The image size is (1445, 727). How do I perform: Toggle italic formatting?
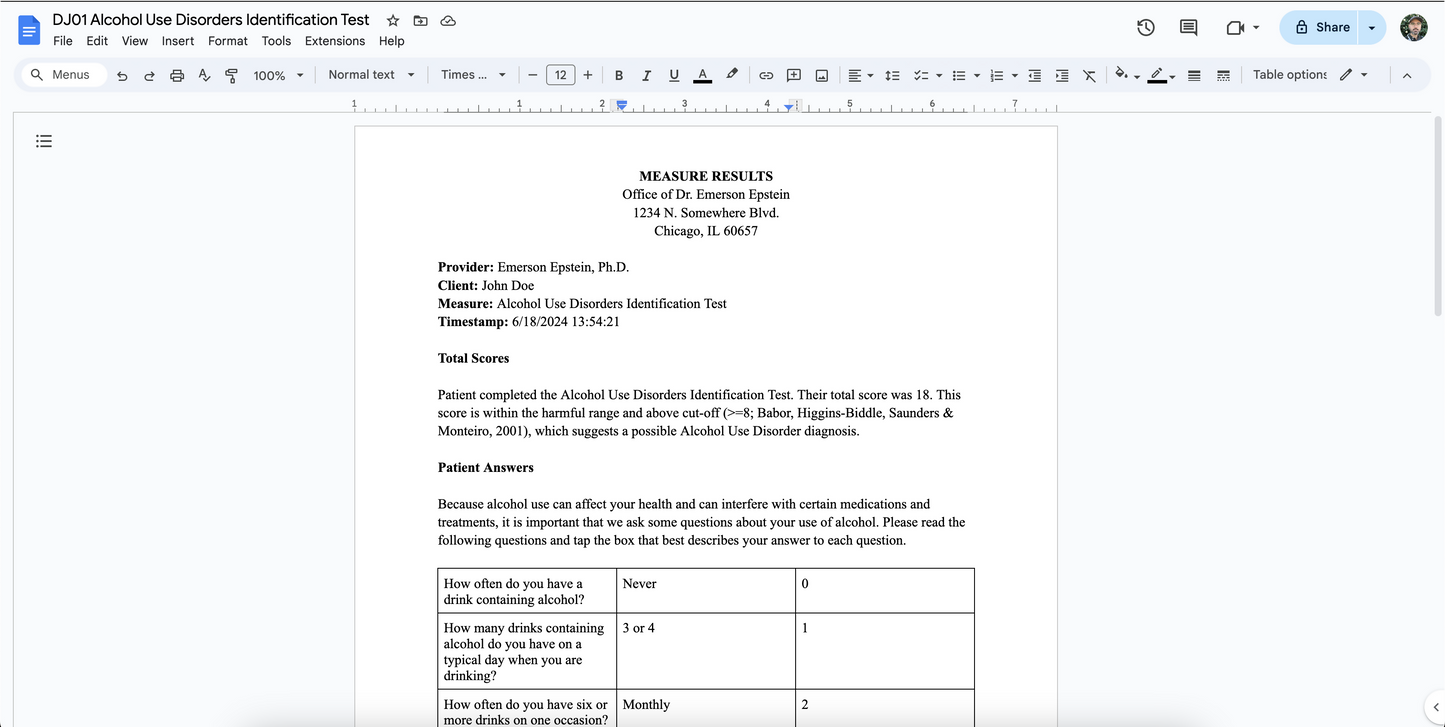(x=646, y=75)
